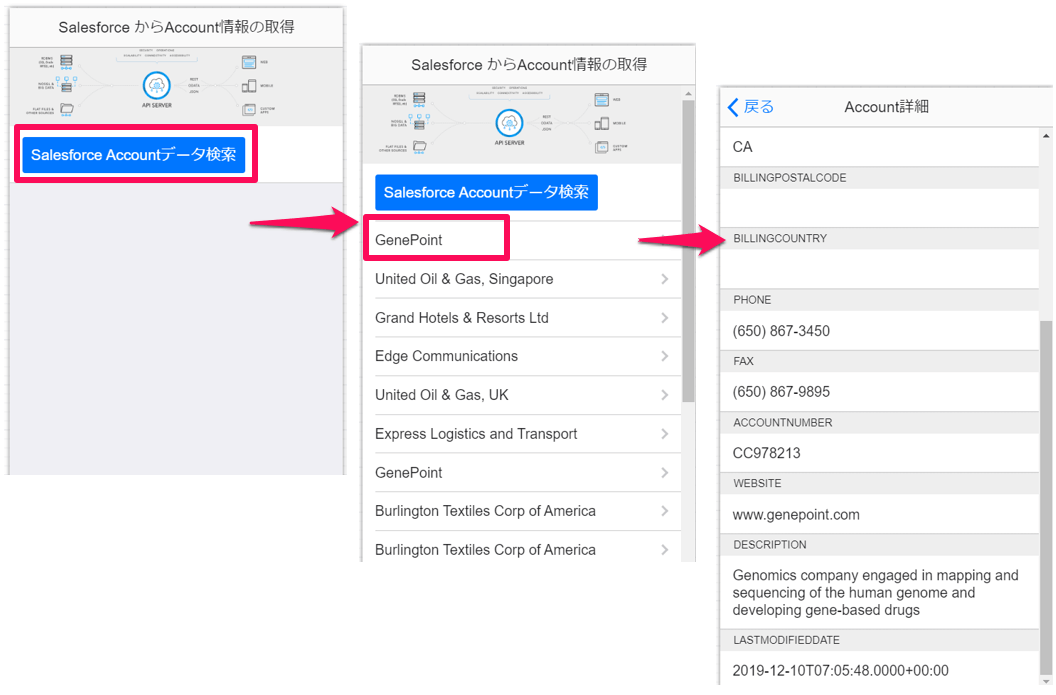
Task: Select phone number (650) 867-3450
Action: coord(781,331)
